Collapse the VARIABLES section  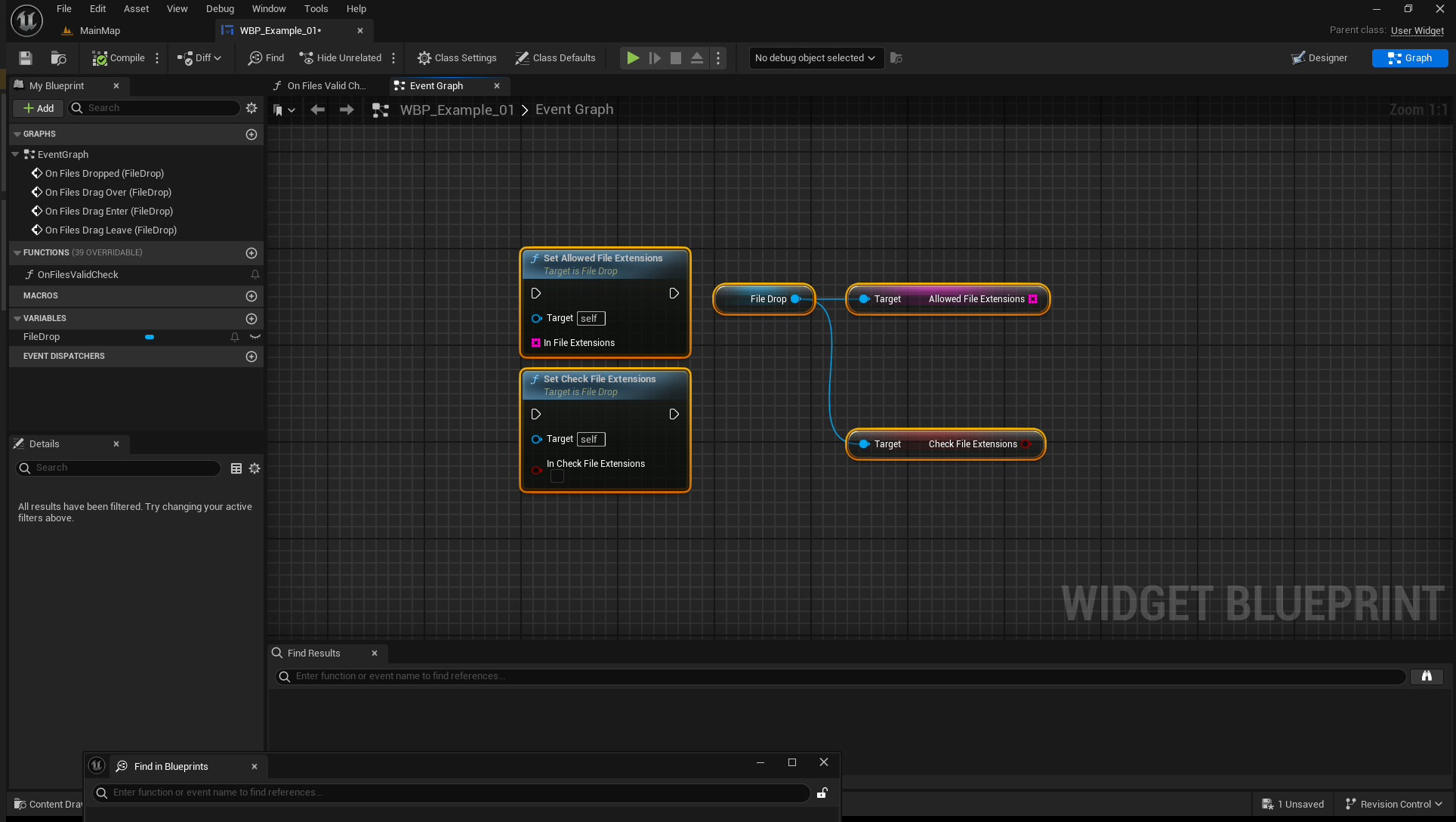tap(17, 319)
